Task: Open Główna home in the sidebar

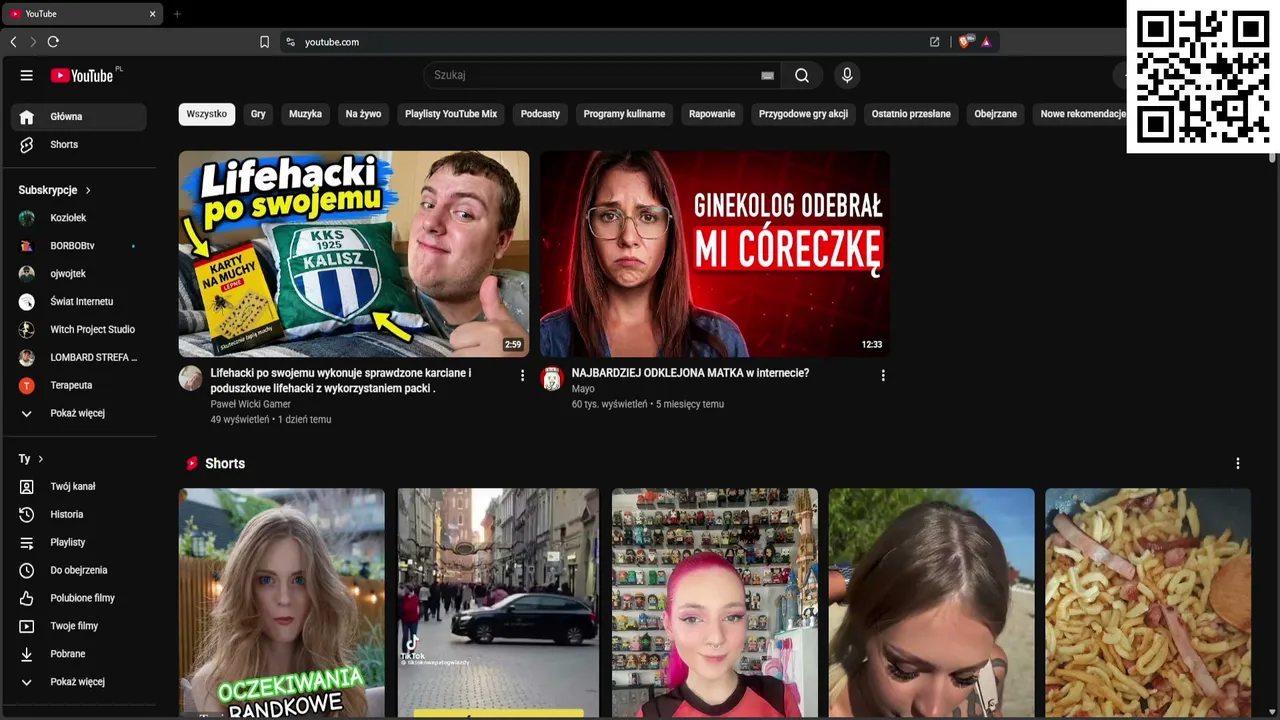Action: click(79, 117)
